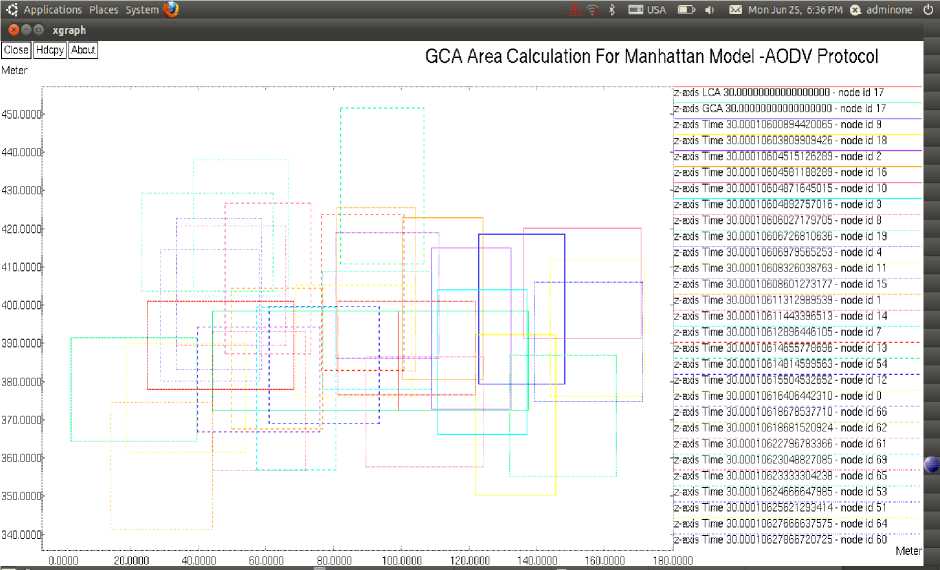Viewport: 940px width, 570px height.
Task: Click the Meter label above the y-axis
Action: click(14, 71)
